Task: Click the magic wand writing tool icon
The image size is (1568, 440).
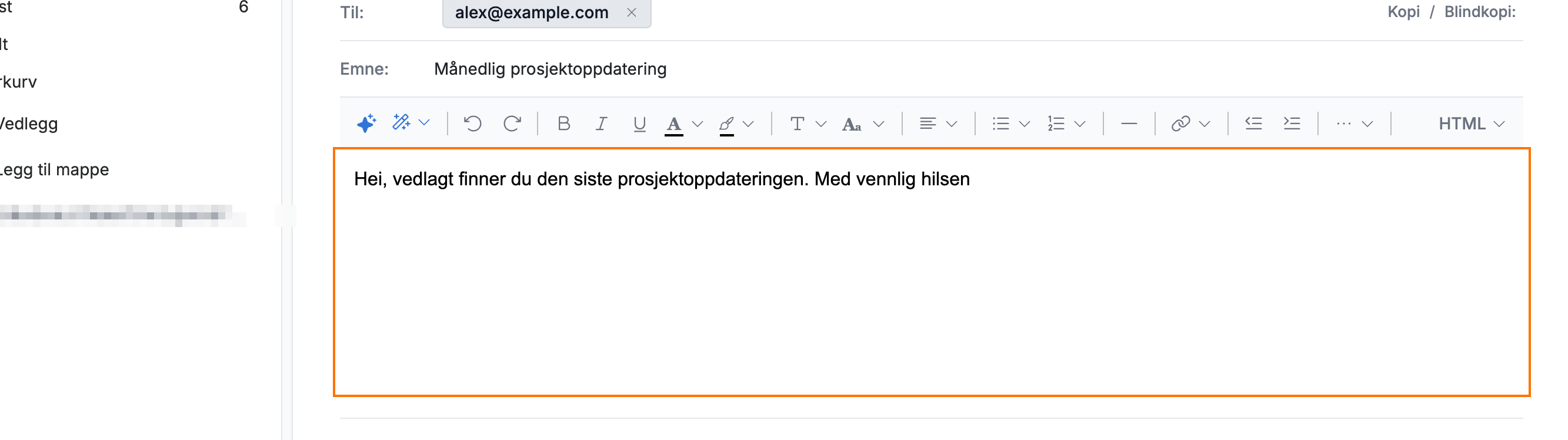Action: click(401, 122)
